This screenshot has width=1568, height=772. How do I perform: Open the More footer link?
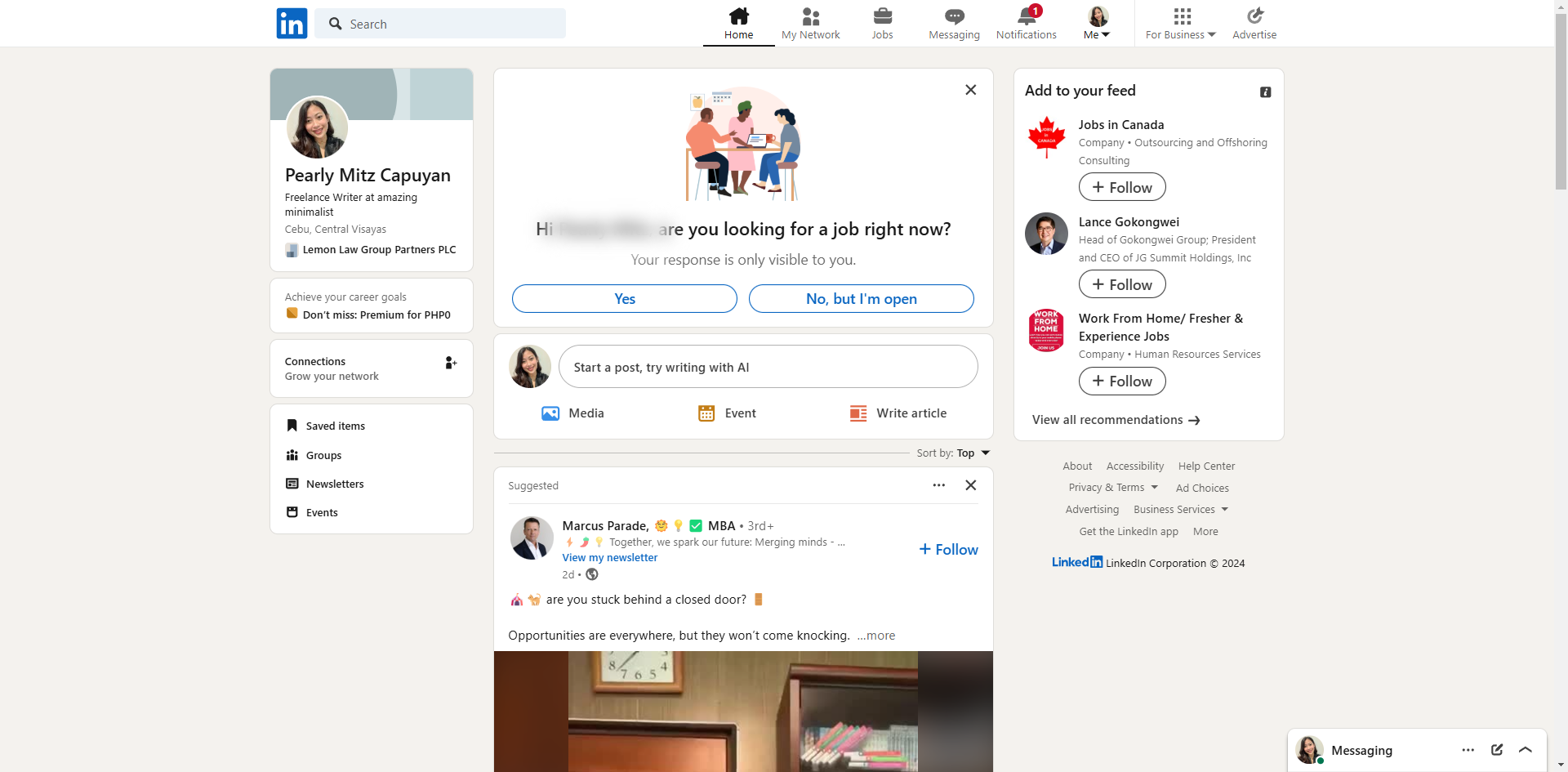[x=1205, y=531]
